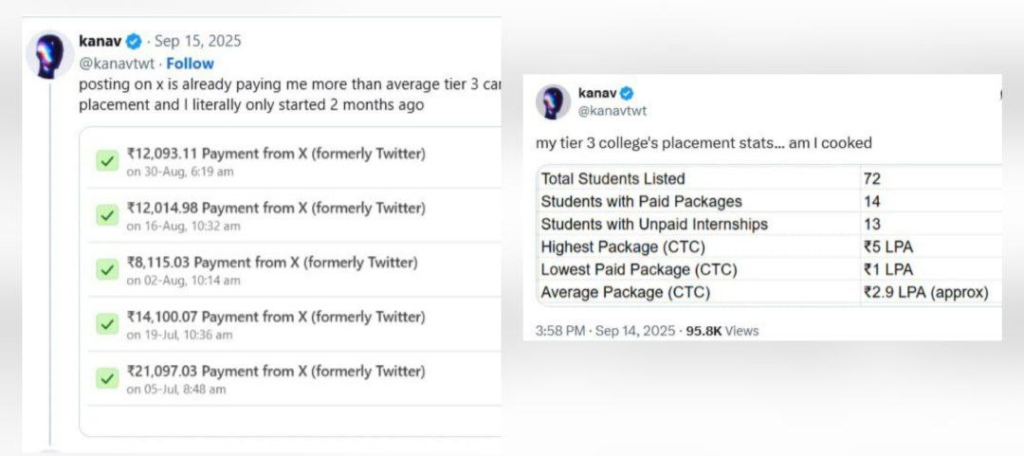Click the verified badge beside kanav in left tweet
This screenshot has height=456, width=1024.
[133, 42]
